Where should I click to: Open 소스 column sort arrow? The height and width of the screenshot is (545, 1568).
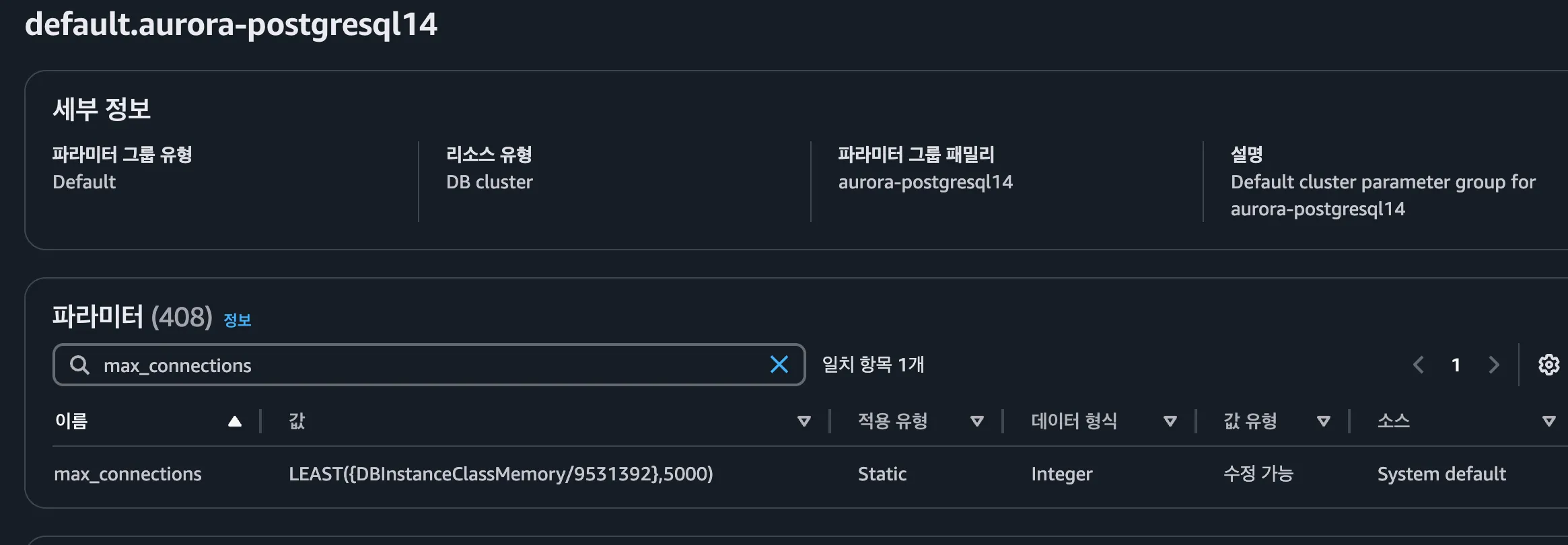tap(1548, 421)
